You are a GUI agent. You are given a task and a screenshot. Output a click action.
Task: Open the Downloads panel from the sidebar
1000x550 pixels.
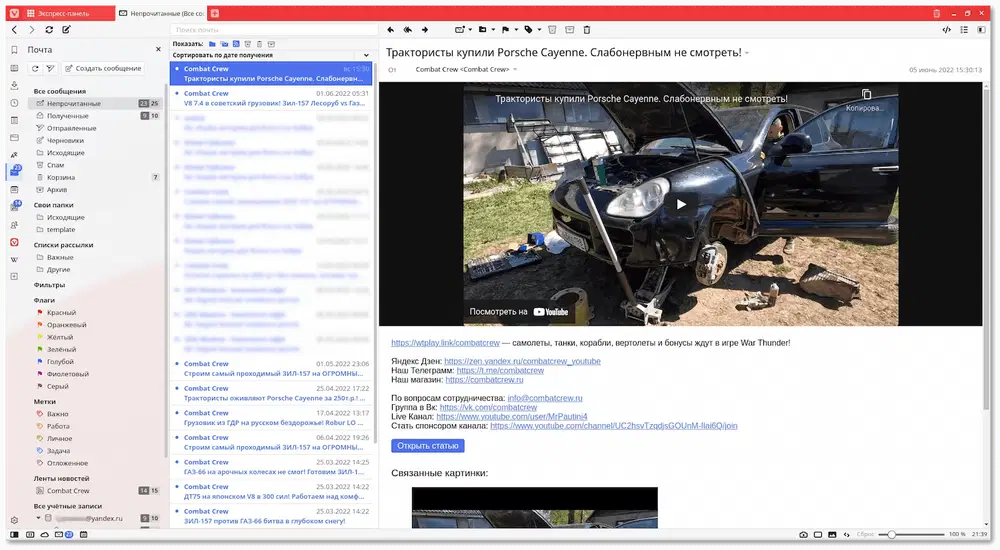click(14, 86)
